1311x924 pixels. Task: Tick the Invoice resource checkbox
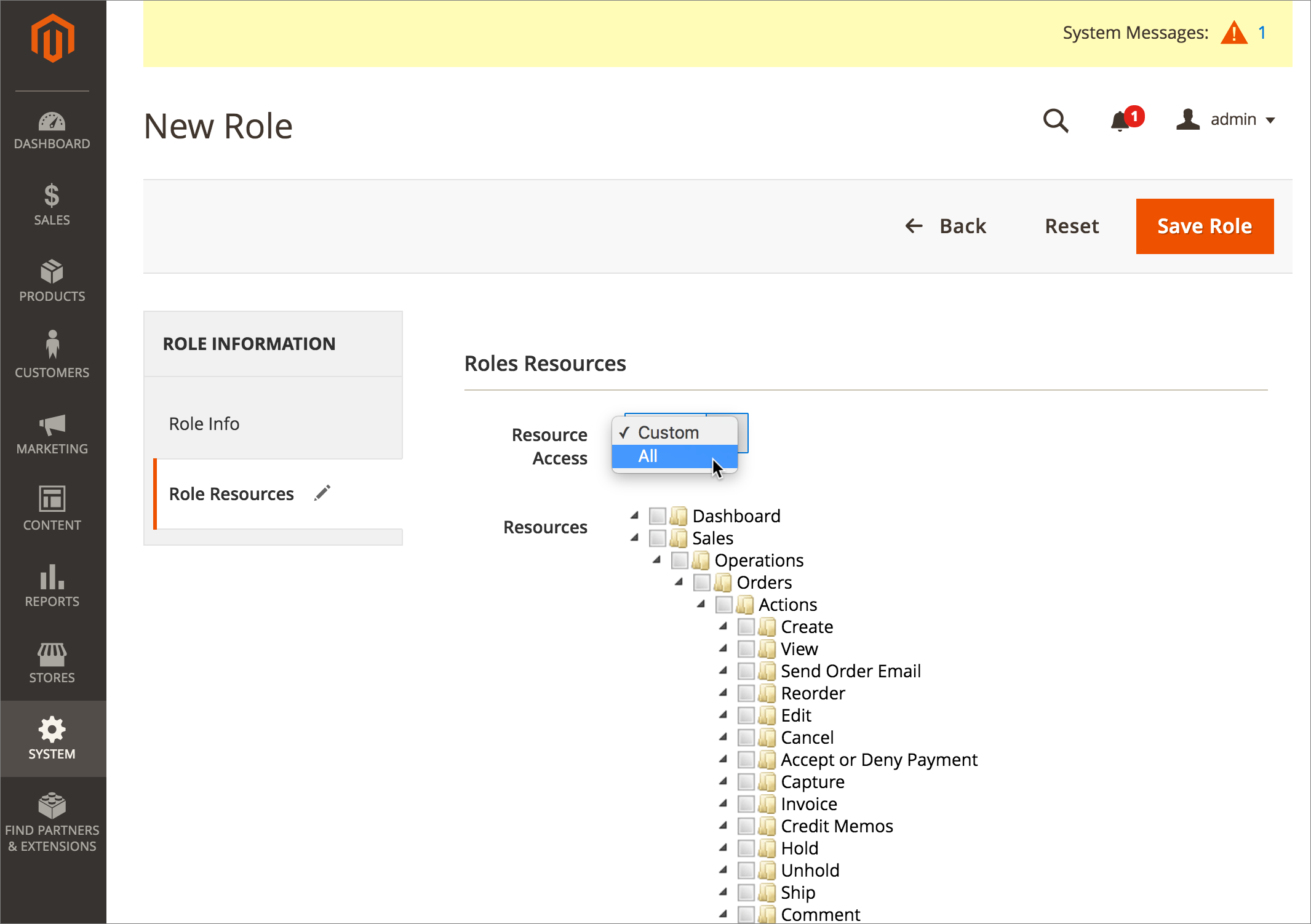coord(746,803)
